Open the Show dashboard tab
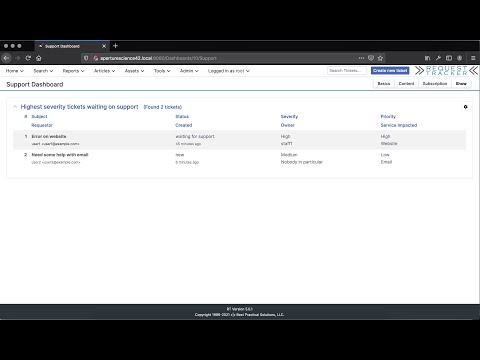Screen dimensions: 480x360 click(461, 84)
